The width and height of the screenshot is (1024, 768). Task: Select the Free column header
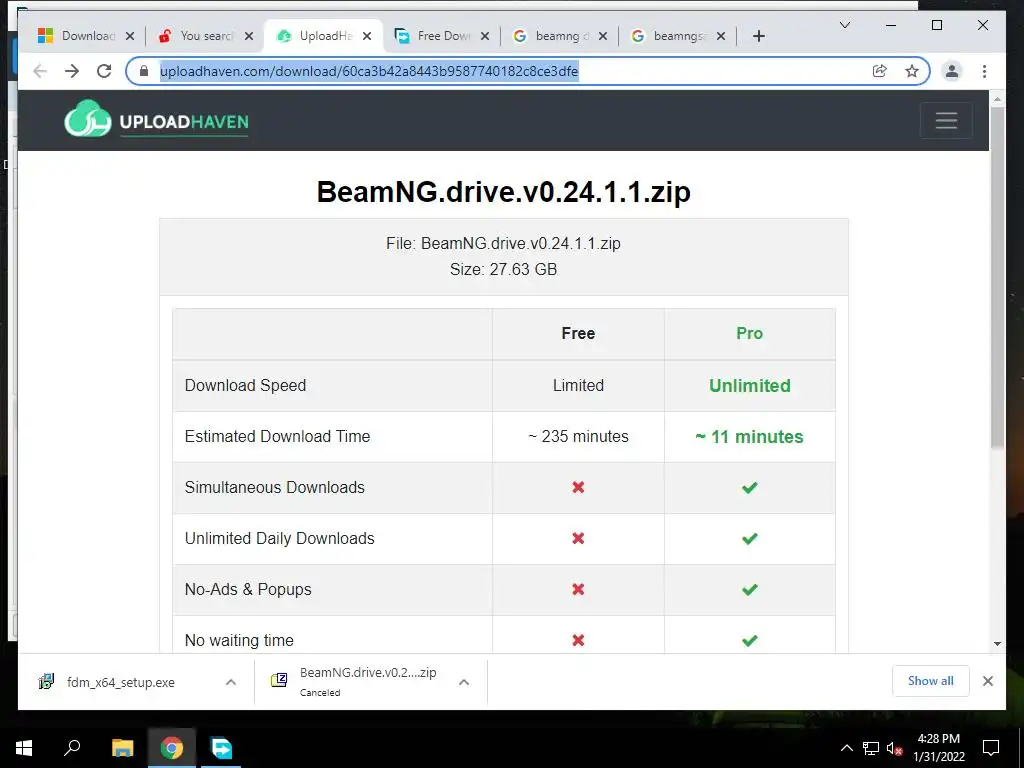[x=578, y=333]
